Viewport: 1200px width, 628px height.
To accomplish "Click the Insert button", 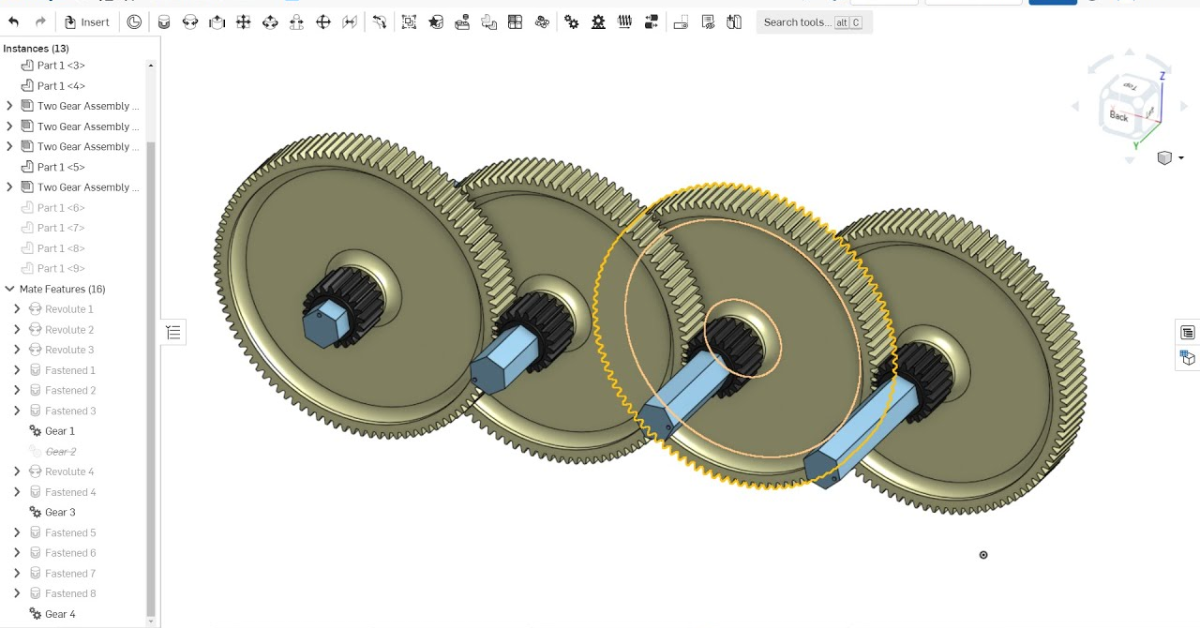I will click(x=87, y=22).
